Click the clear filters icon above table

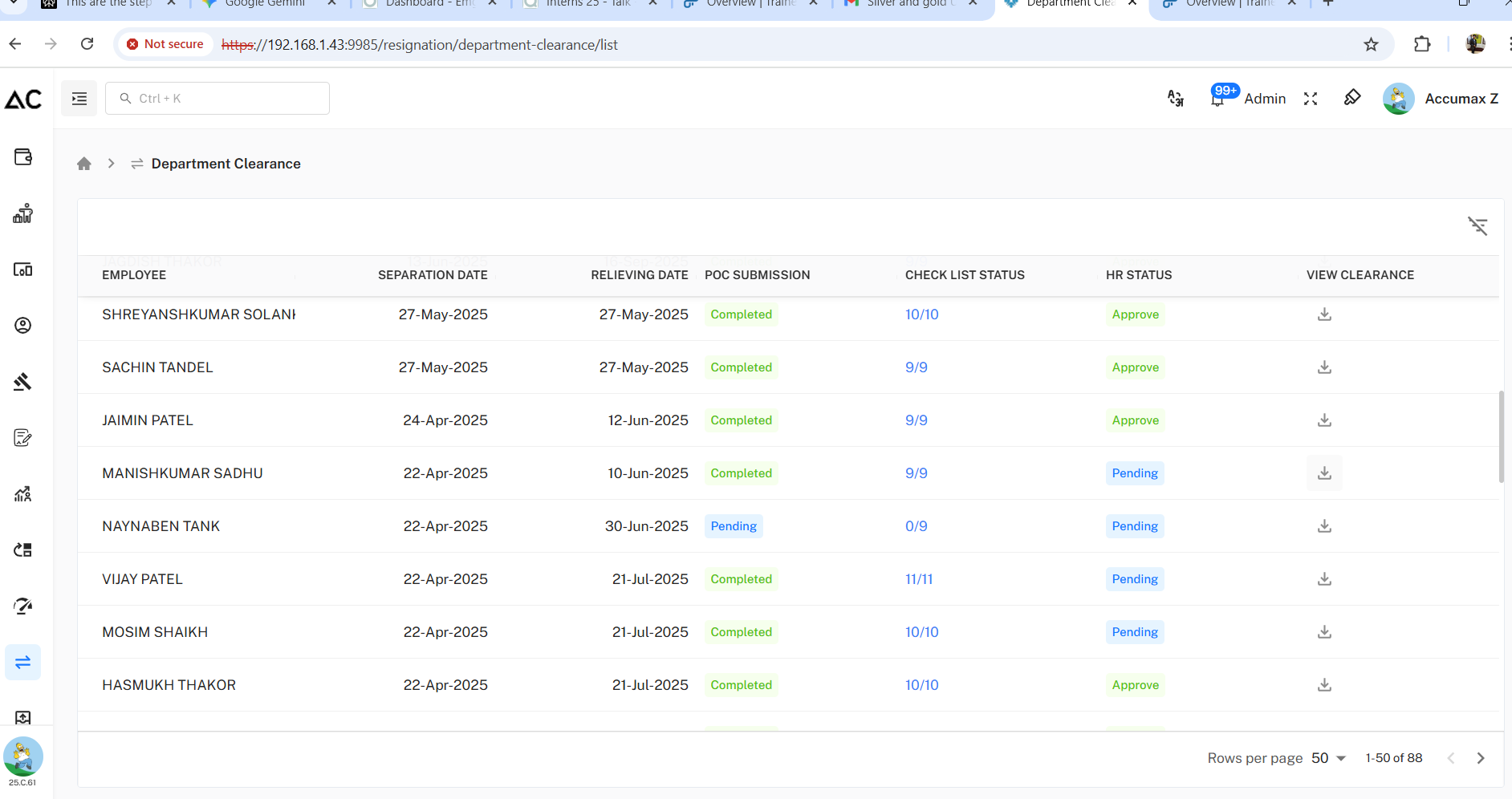[x=1477, y=226]
